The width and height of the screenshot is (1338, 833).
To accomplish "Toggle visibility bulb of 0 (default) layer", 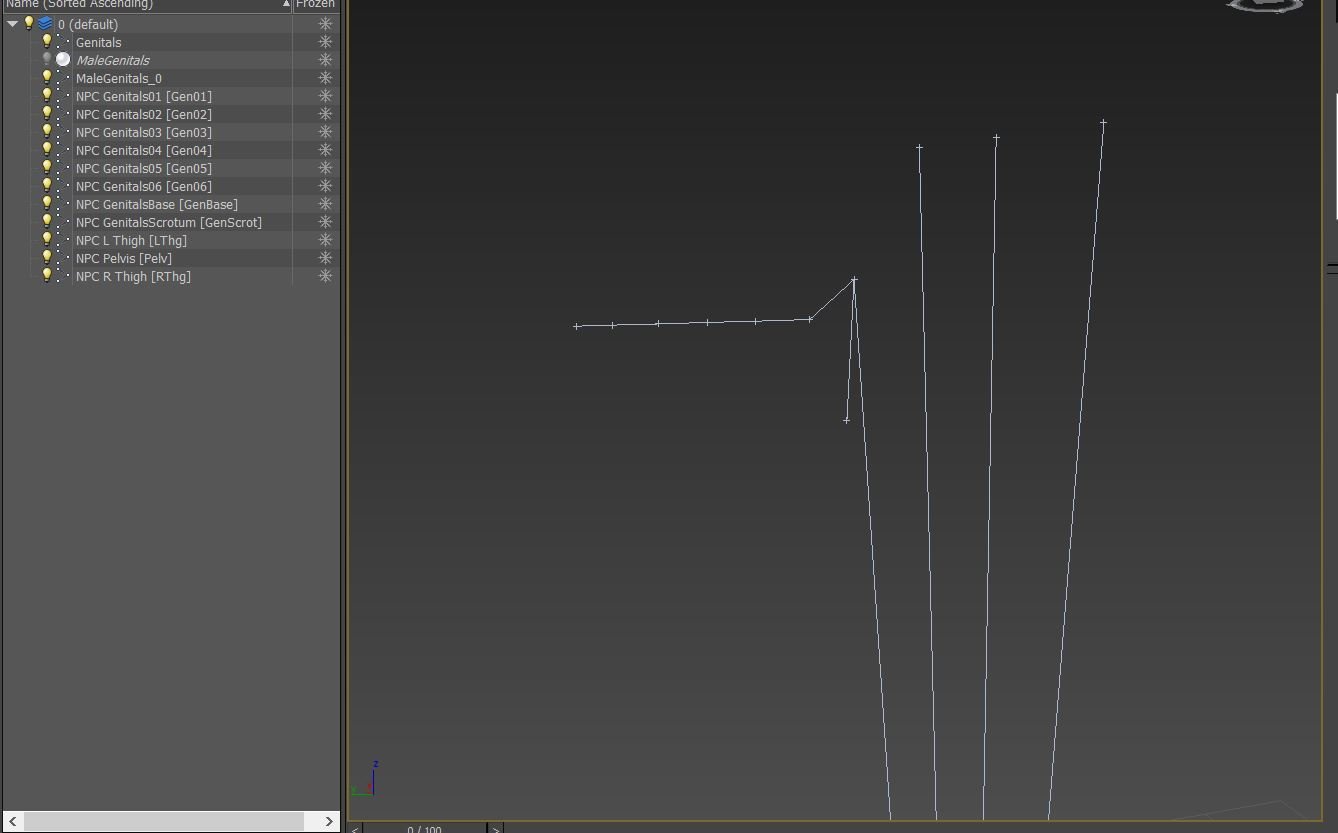I will pos(29,23).
